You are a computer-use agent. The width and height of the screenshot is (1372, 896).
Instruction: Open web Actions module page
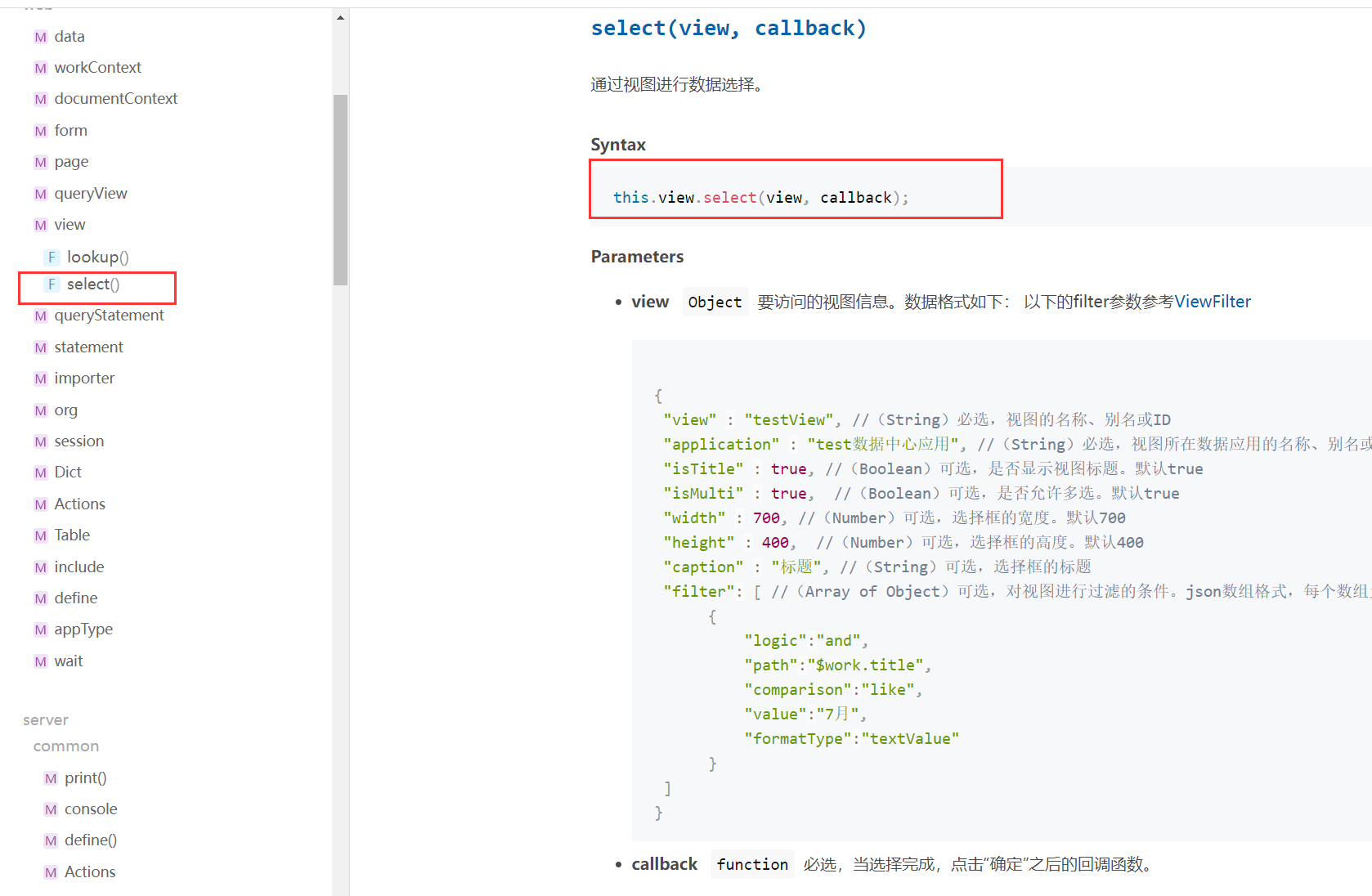80,504
